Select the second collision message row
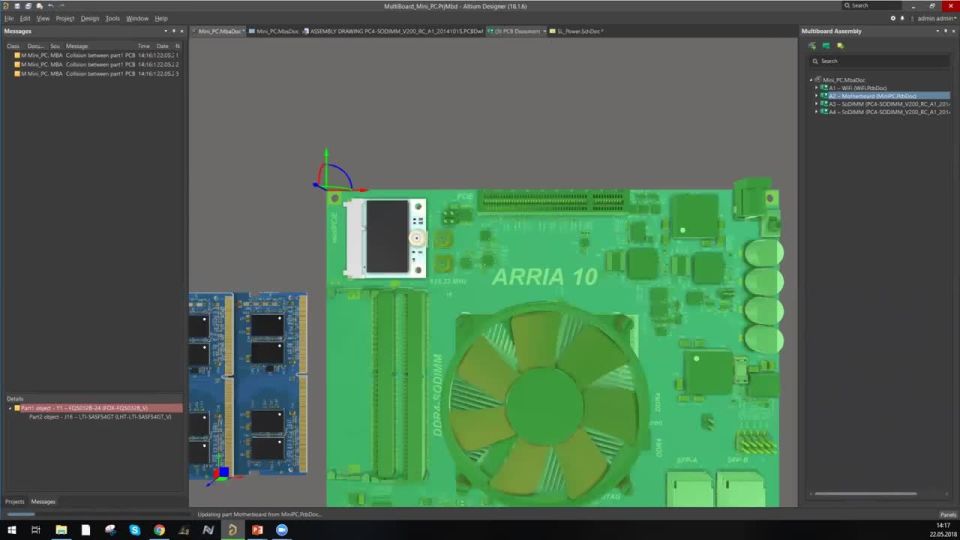This screenshot has height=540, width=960. pos(94,64)
